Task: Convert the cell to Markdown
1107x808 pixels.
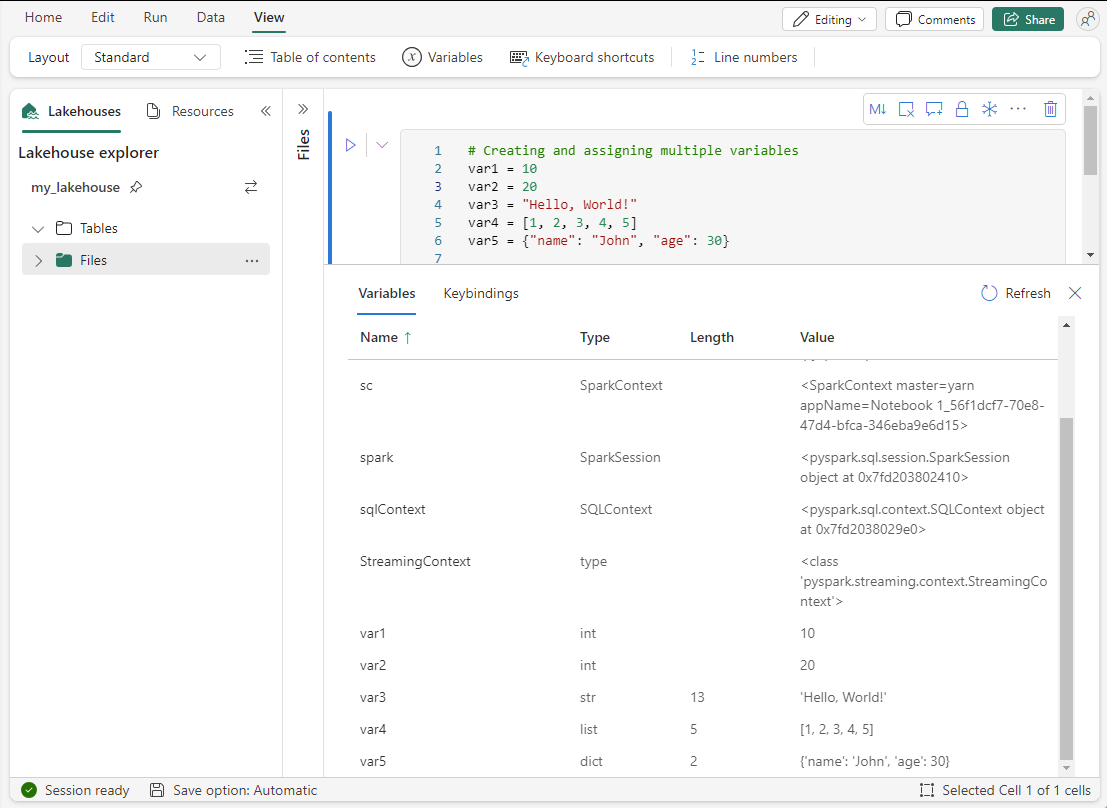Action: [877, 109]
